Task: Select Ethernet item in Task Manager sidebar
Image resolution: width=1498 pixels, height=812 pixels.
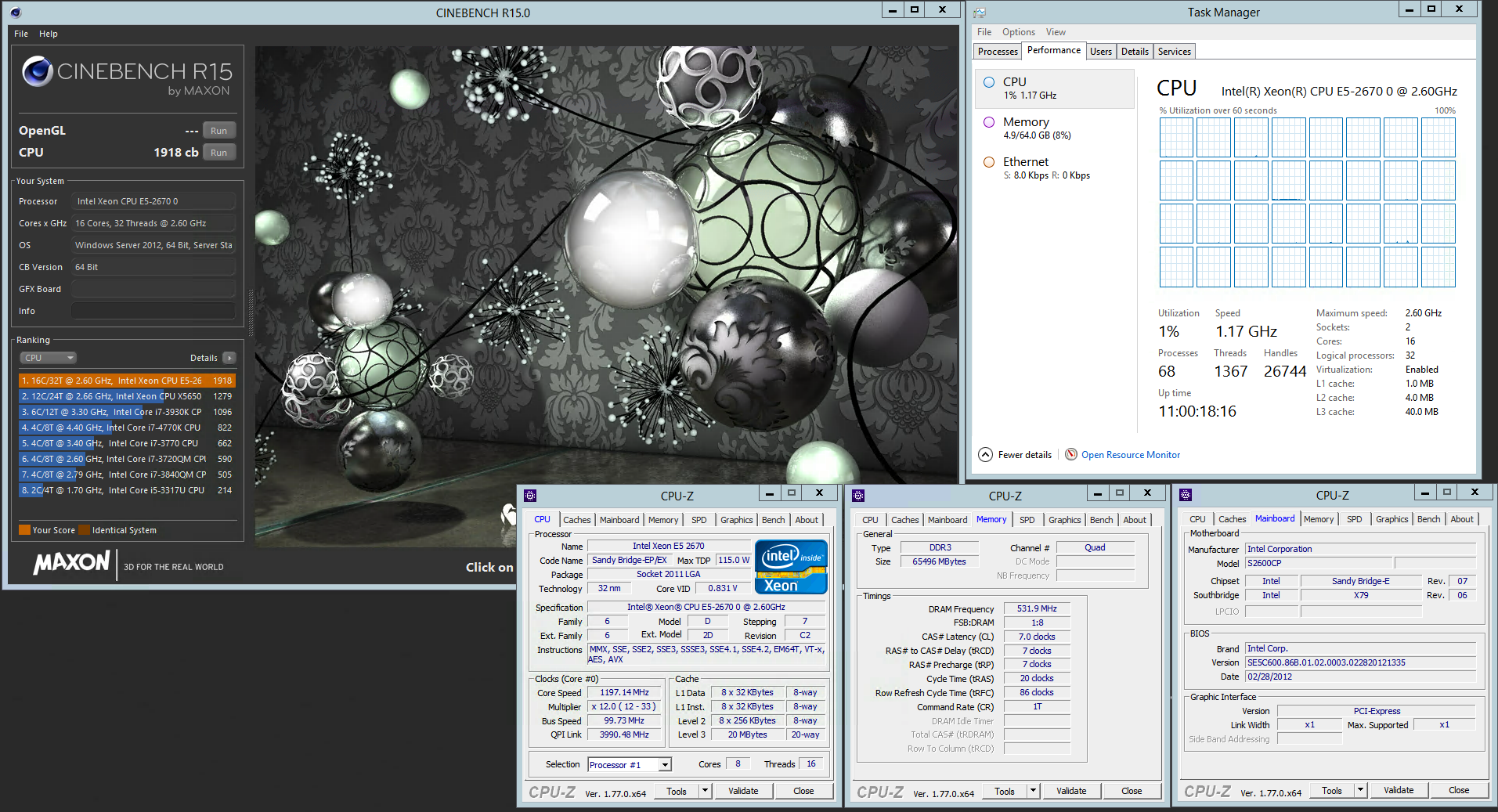Action: (1055, 168)
